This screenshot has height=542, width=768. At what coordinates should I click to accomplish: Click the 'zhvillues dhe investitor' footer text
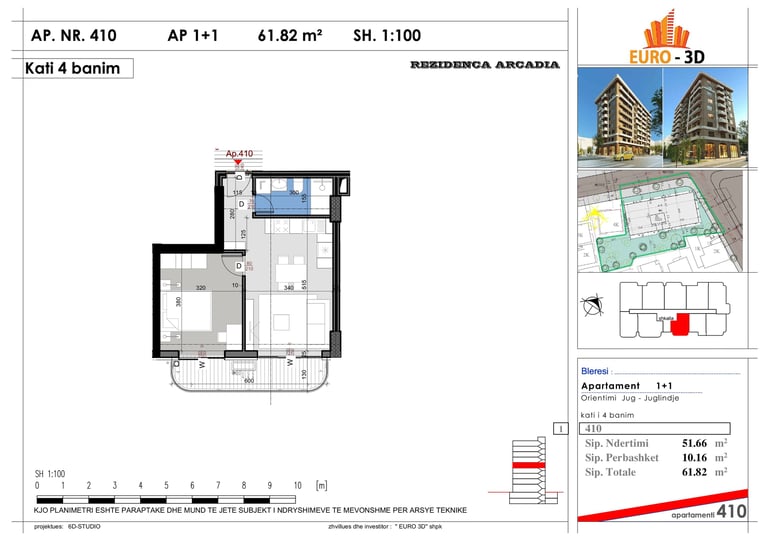[x=385, y=527]
